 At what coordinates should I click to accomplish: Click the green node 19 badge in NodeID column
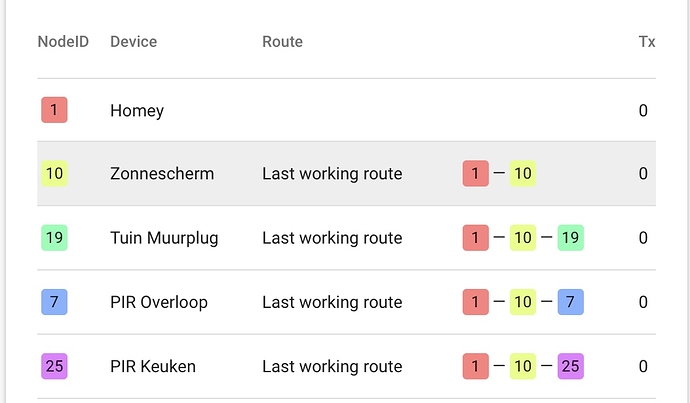point(54,238)
